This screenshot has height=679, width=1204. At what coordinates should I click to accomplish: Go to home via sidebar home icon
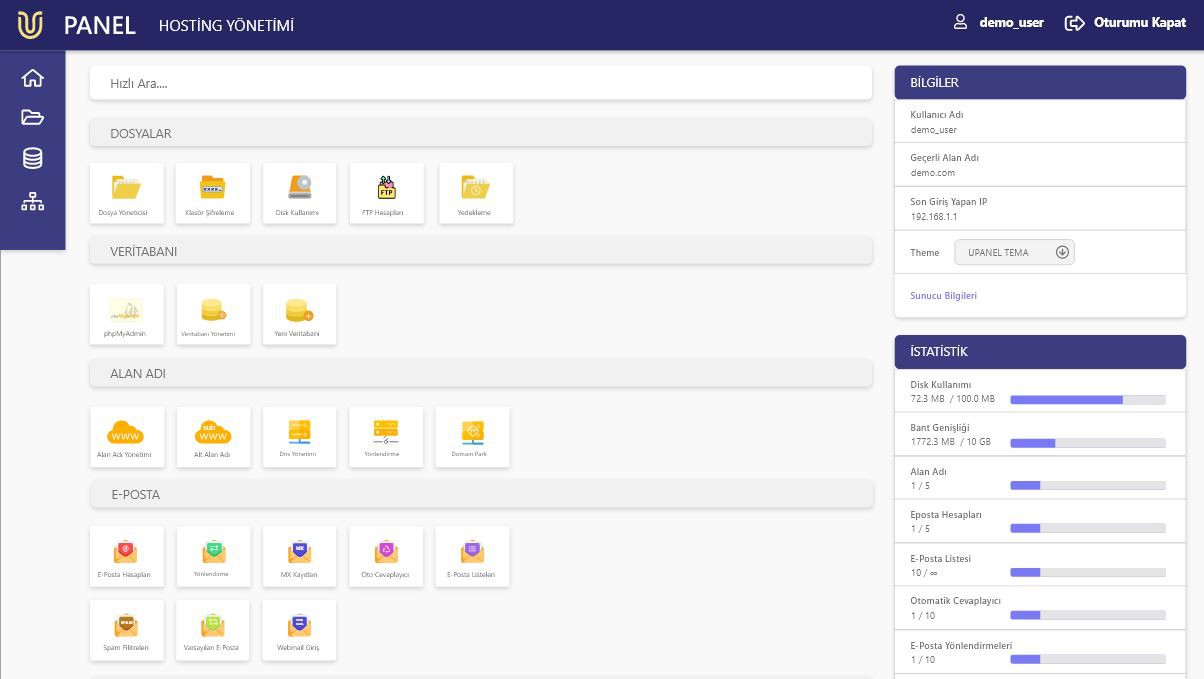(32, 77)
